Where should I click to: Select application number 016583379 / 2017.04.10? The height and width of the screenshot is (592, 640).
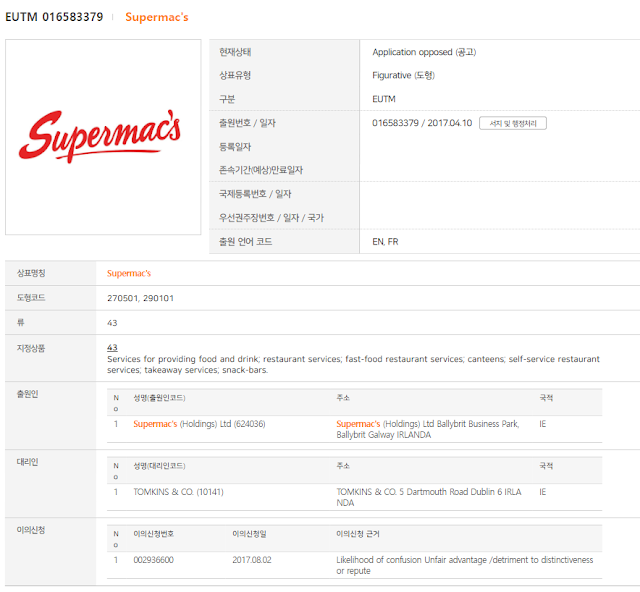click(422, 123)
